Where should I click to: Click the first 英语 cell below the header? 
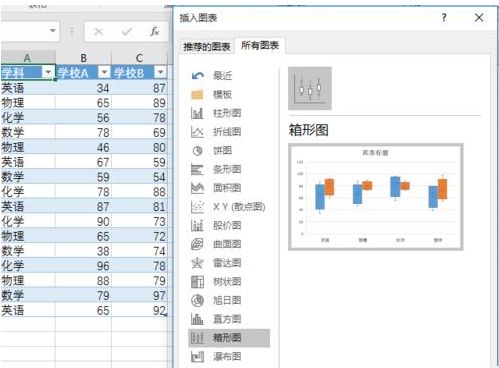[x=28, y=88]
